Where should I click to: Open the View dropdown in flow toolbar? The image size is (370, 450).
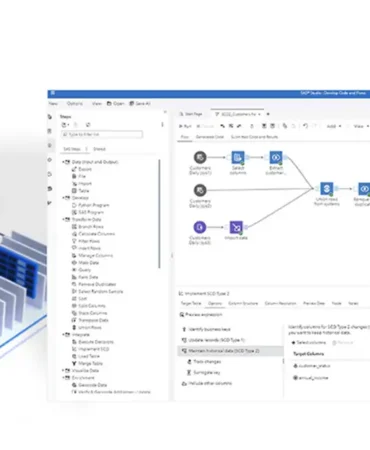tap(361, 126)
